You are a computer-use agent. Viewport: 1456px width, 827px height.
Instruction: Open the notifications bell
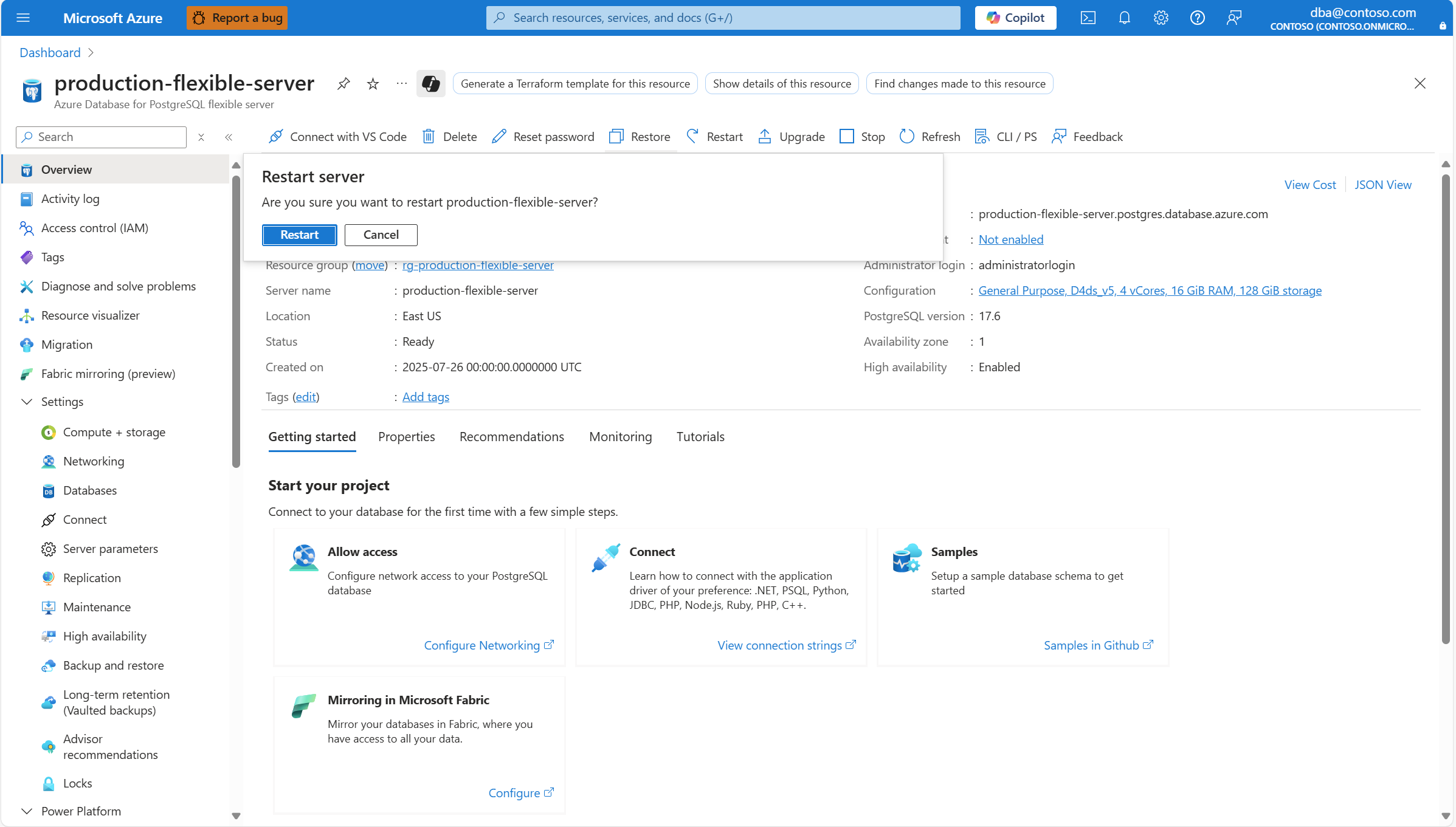tap(1124, 18)
